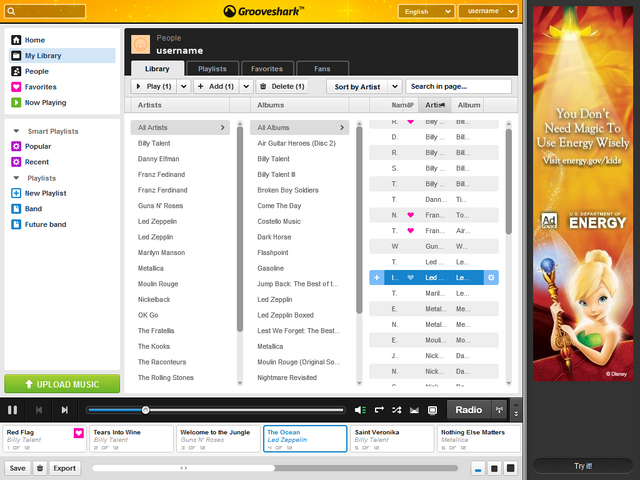Open Favorites heart icon in sidebar
The height and width of the screenshot is (480, 640).
coord(16,87)
